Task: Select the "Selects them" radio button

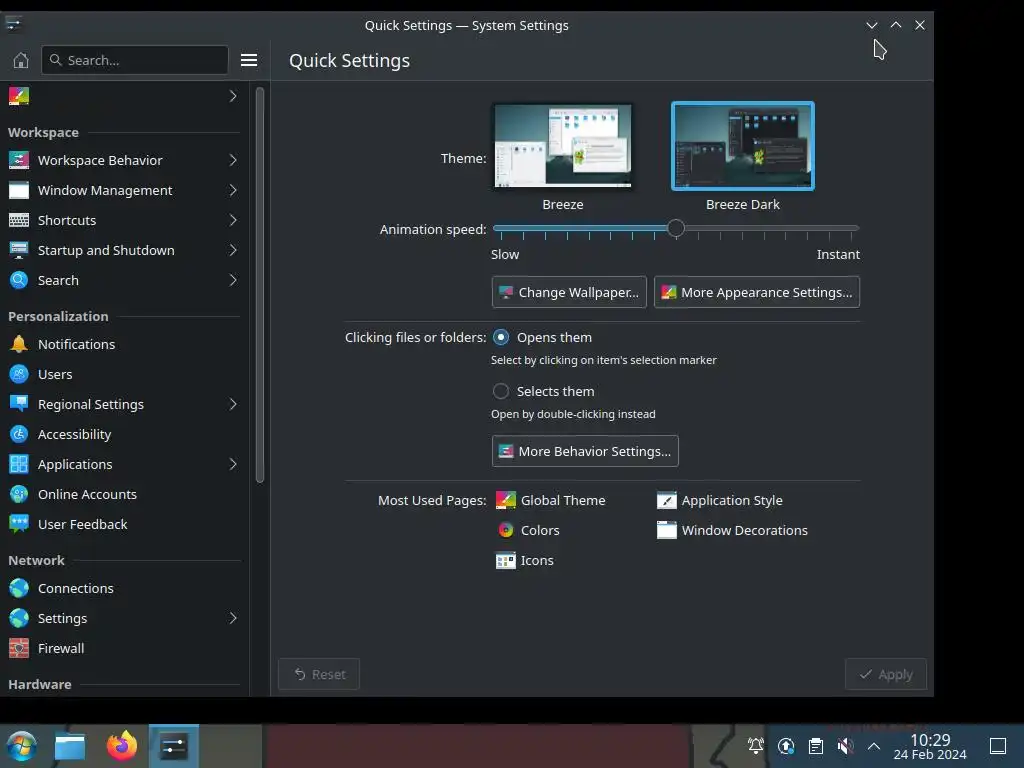Action: [x=501, y=391]
